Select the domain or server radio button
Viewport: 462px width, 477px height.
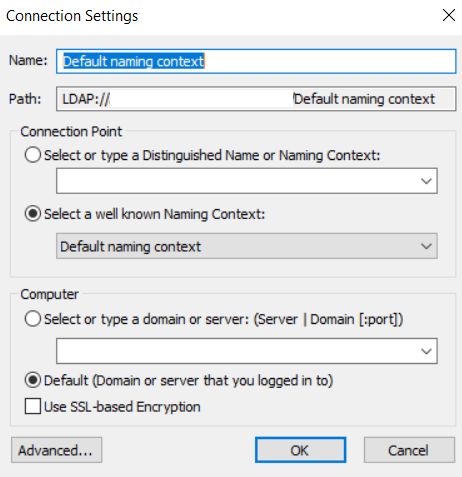pyautogui.click(x=33, y=319)
